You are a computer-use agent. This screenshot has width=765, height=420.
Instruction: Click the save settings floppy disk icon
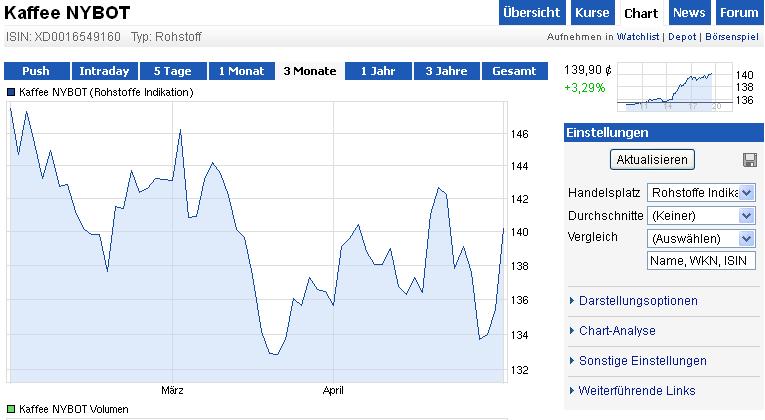pos(750,161)
